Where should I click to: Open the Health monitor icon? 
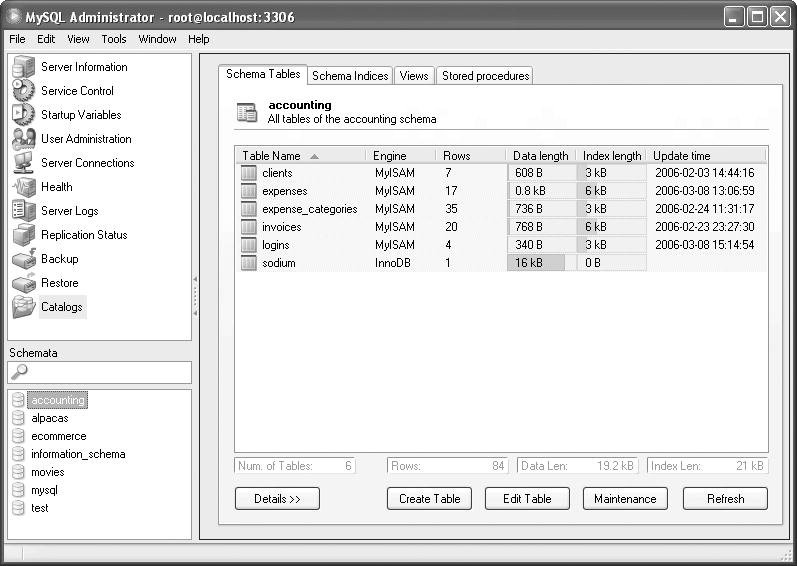point(23,187)
